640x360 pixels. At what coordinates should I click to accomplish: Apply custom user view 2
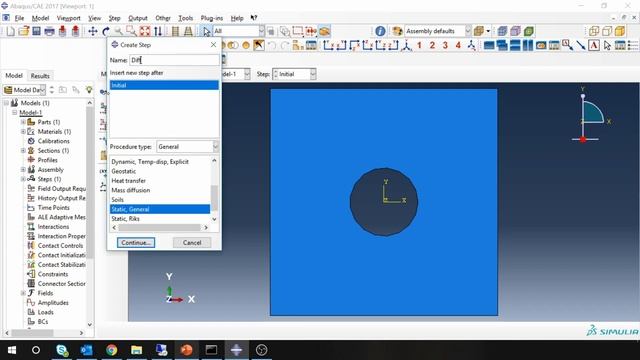(x=432, y=45)
